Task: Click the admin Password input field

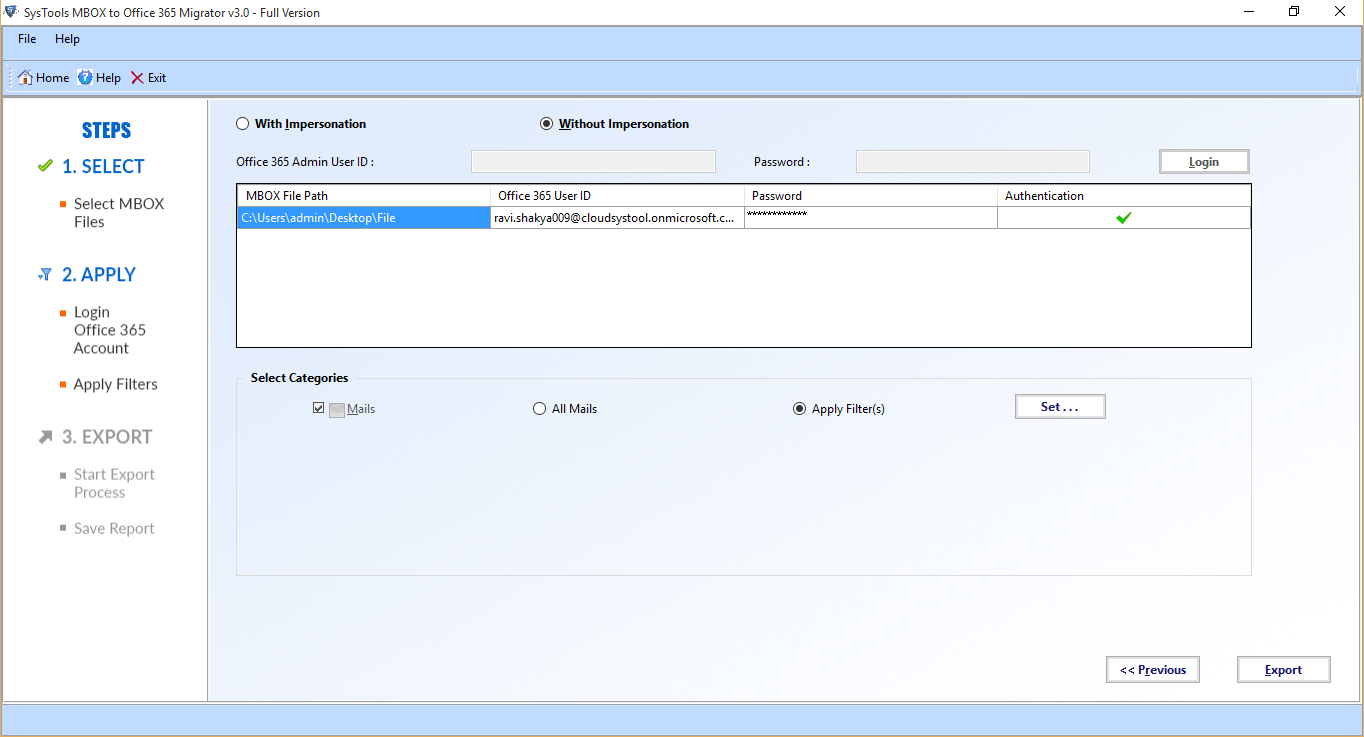Action: point(973,162)
